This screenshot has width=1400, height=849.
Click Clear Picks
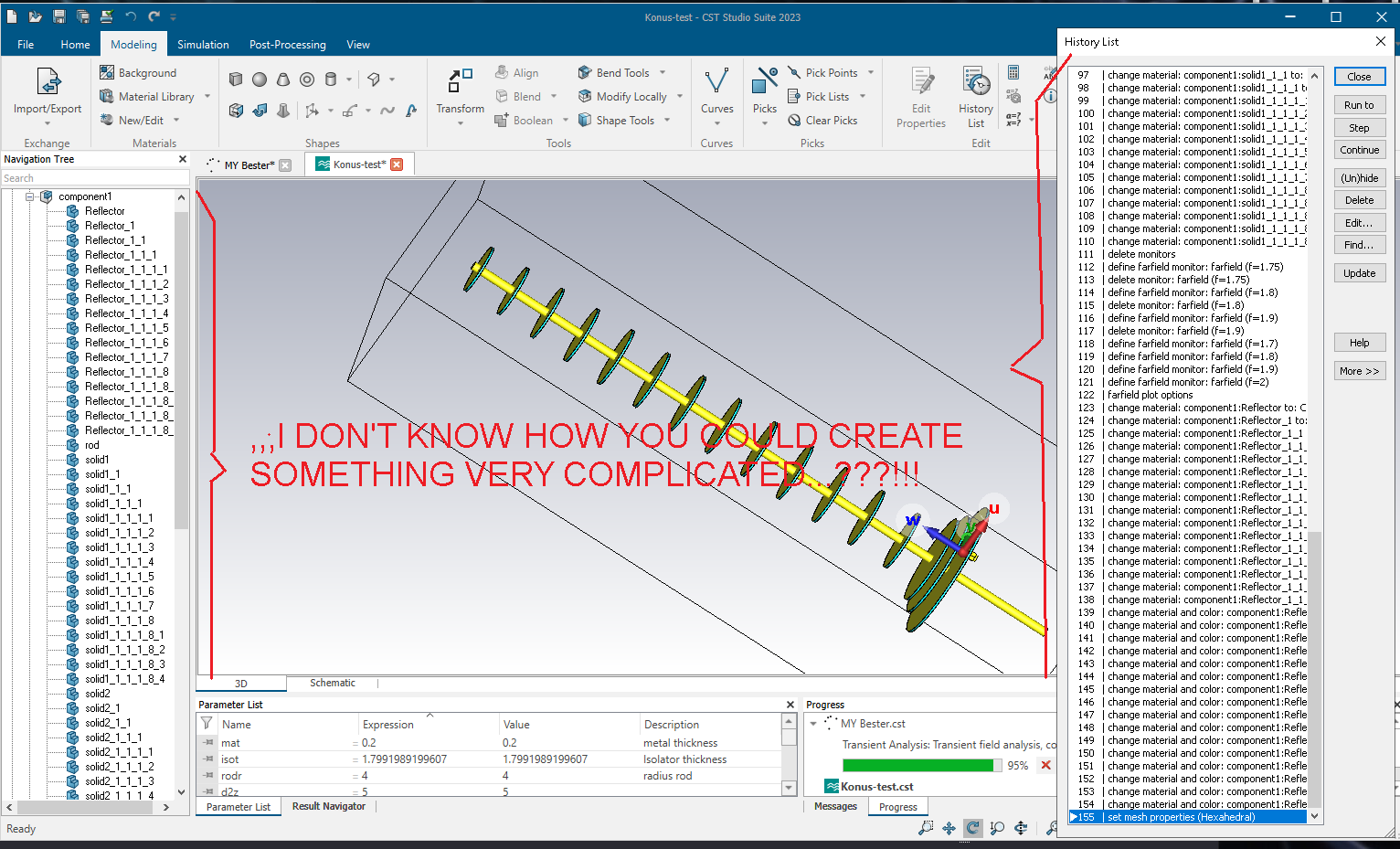tap(822, 120)
